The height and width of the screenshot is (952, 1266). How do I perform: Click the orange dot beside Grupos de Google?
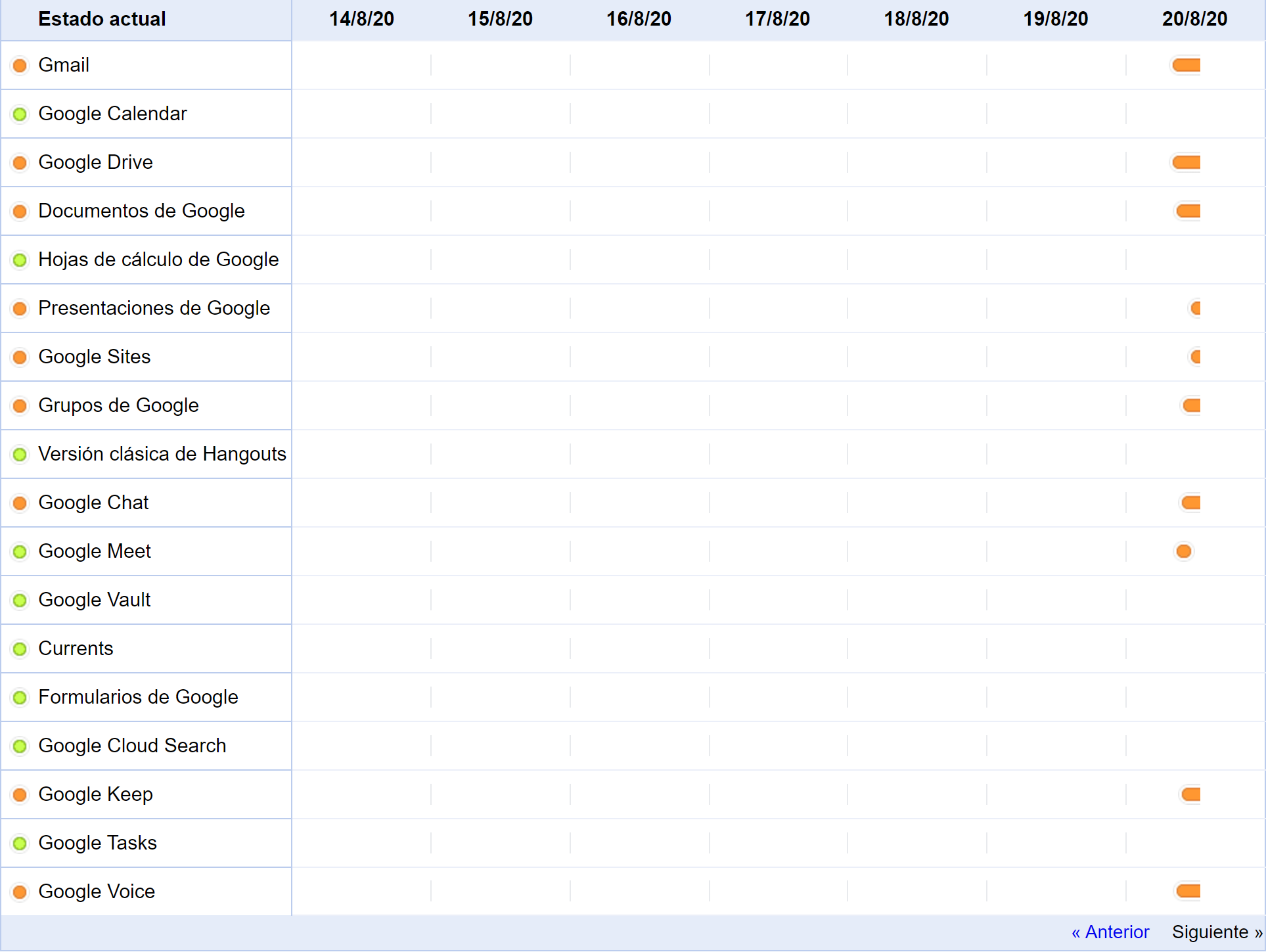(20, 406)
